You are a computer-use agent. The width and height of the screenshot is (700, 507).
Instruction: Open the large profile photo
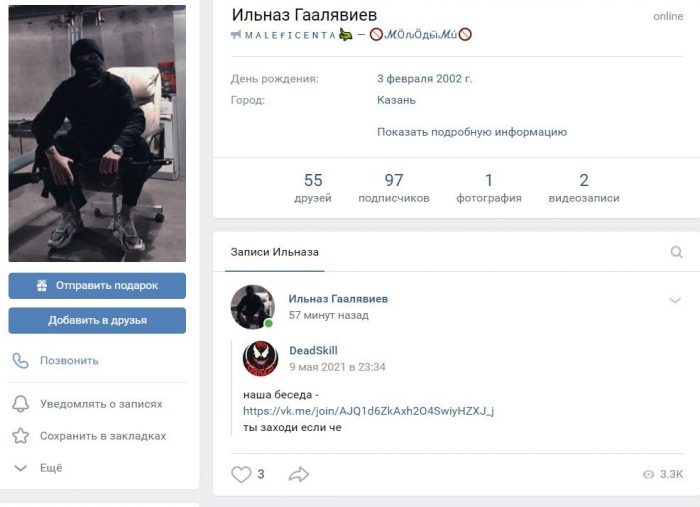click(97, 133)
